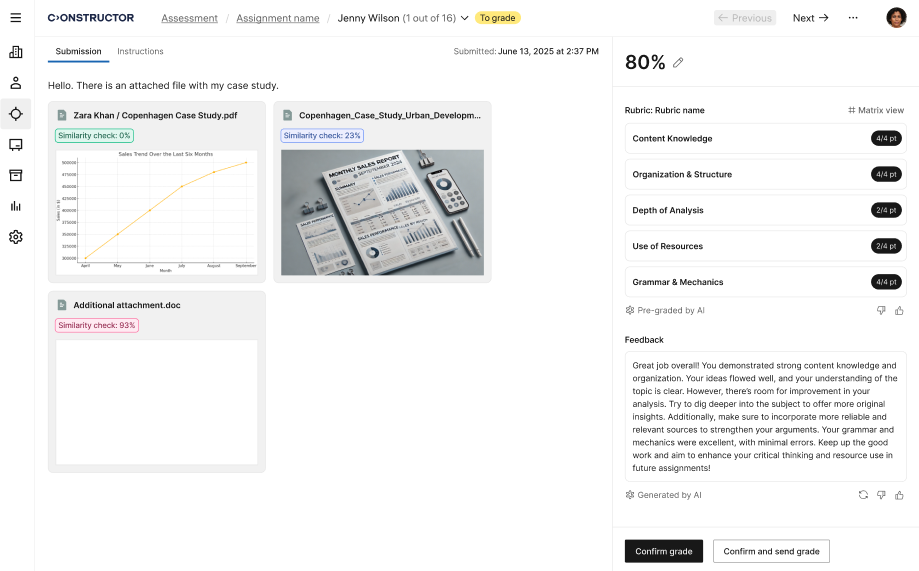This screenshot has width=919, height=571.
Task: Click the organization building sidebar icon
Action: pyautogui.click(x=15, y=52)
